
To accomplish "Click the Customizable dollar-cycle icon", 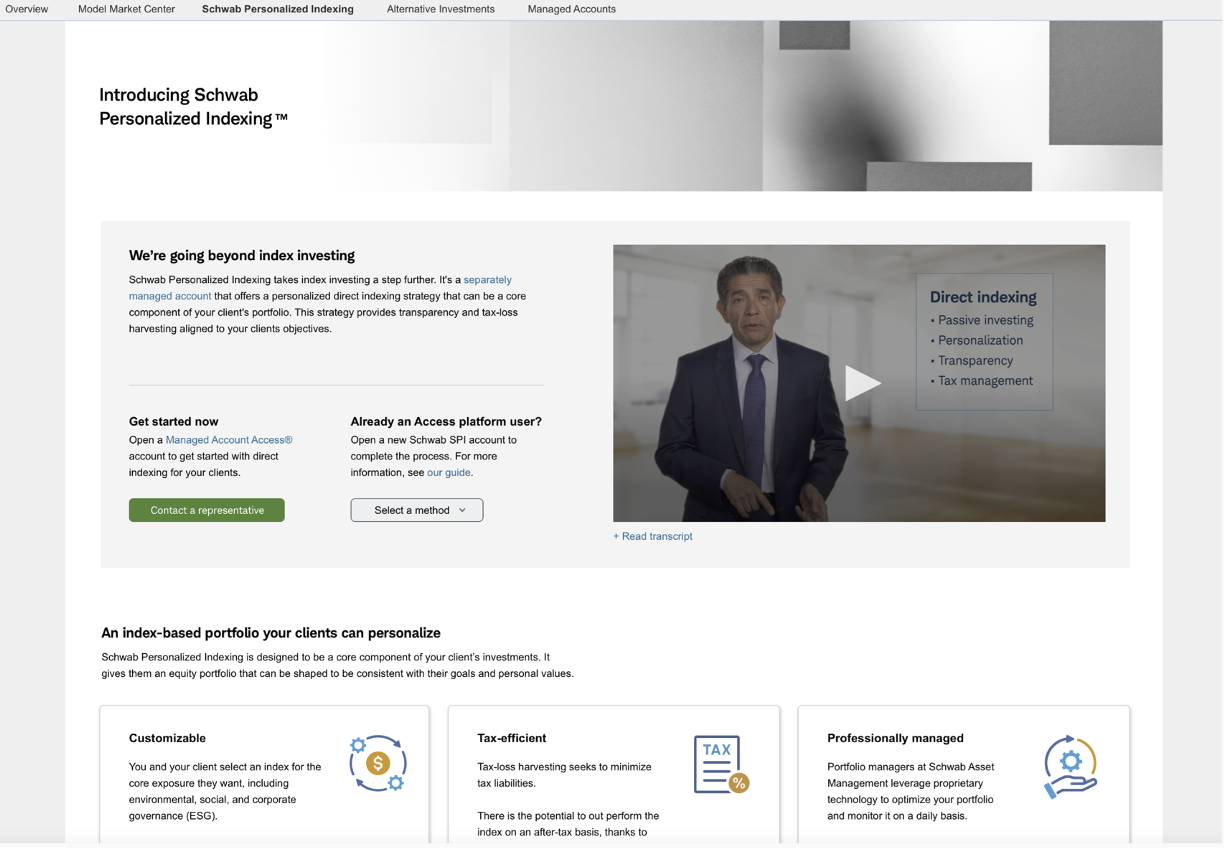I will [378, 764].
